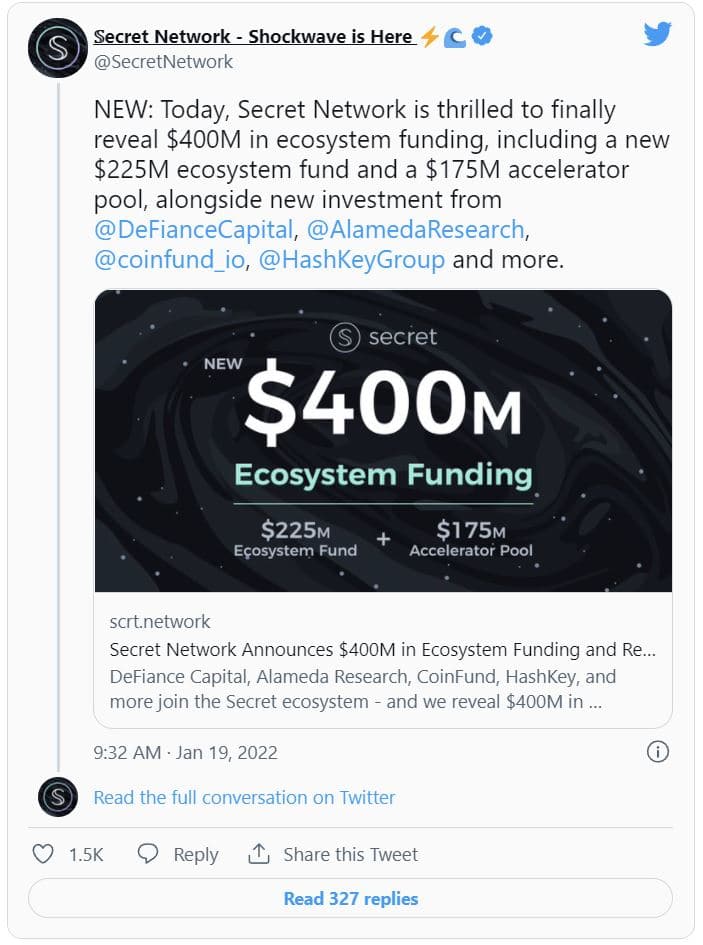703x945 pixels.
Task: Click small Secret avatar beside conversation link
Action: click(x=58, y=797)
